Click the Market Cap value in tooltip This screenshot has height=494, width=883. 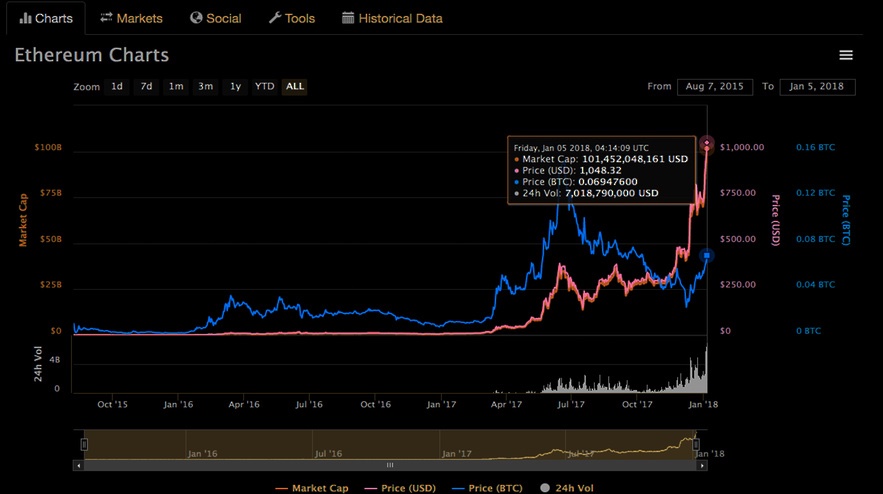coord(635,159)
